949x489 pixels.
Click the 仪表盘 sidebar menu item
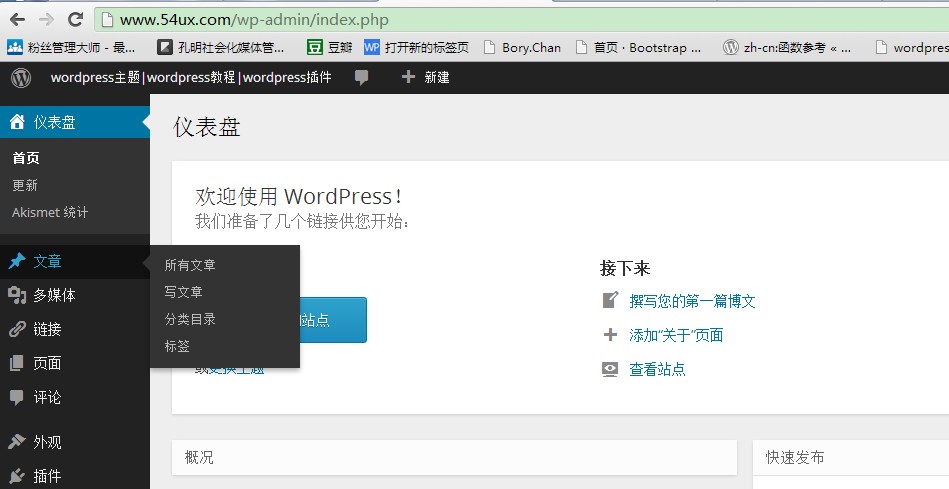click(74, 122)
